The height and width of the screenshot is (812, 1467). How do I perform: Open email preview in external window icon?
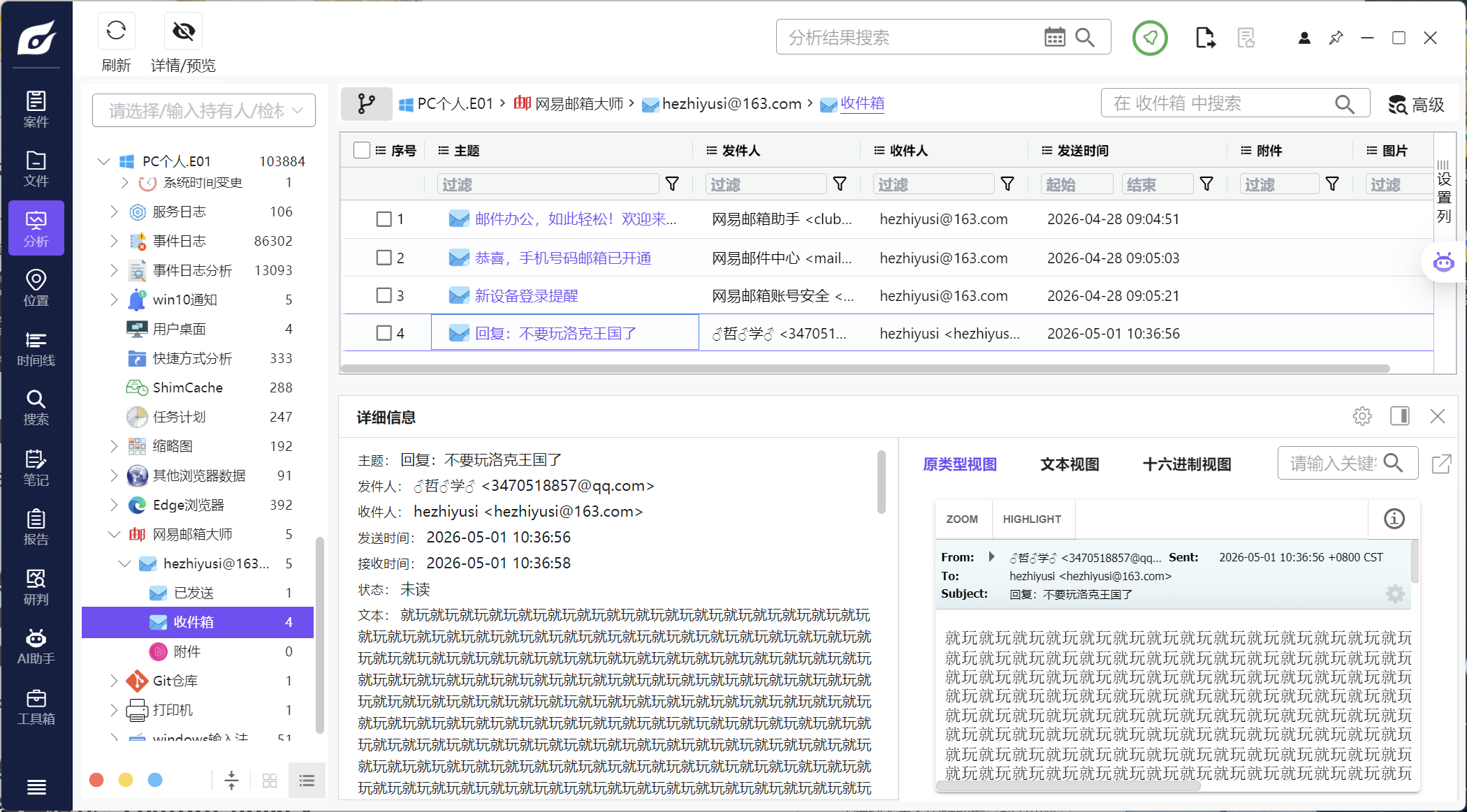click(x=1441, y=464)
